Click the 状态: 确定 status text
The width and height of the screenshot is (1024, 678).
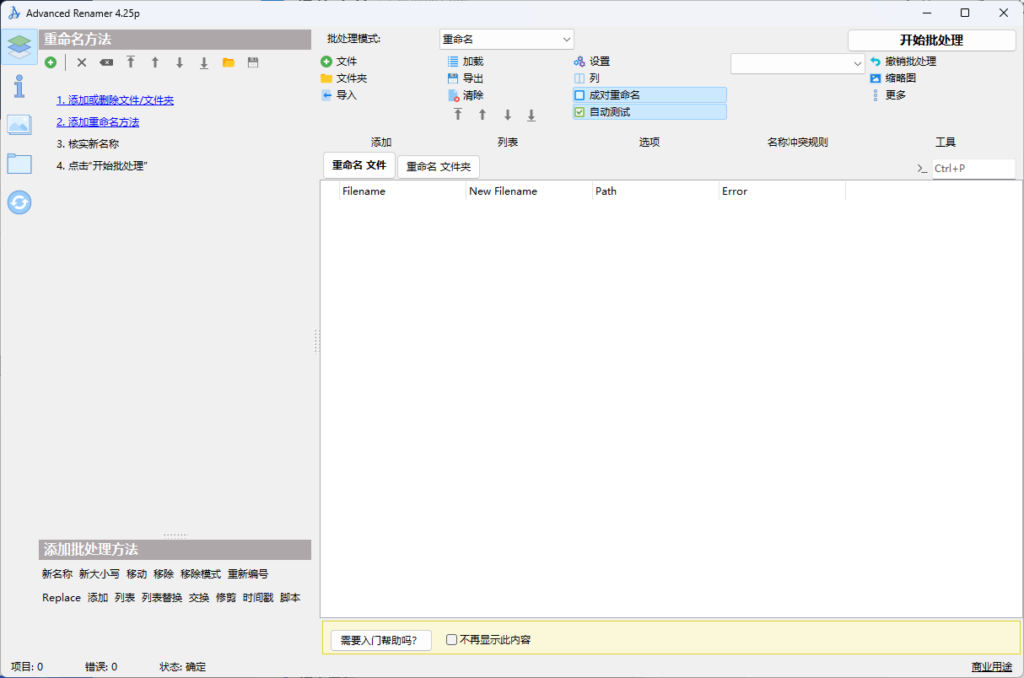pyautogui.click(x=183, y=667)
